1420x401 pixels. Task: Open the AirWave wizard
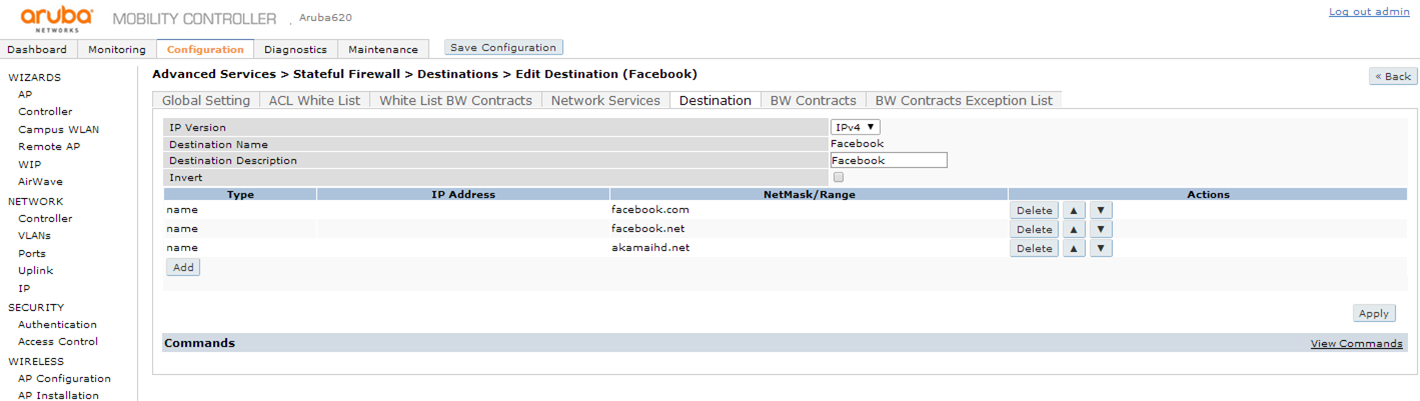coord(40,181)
